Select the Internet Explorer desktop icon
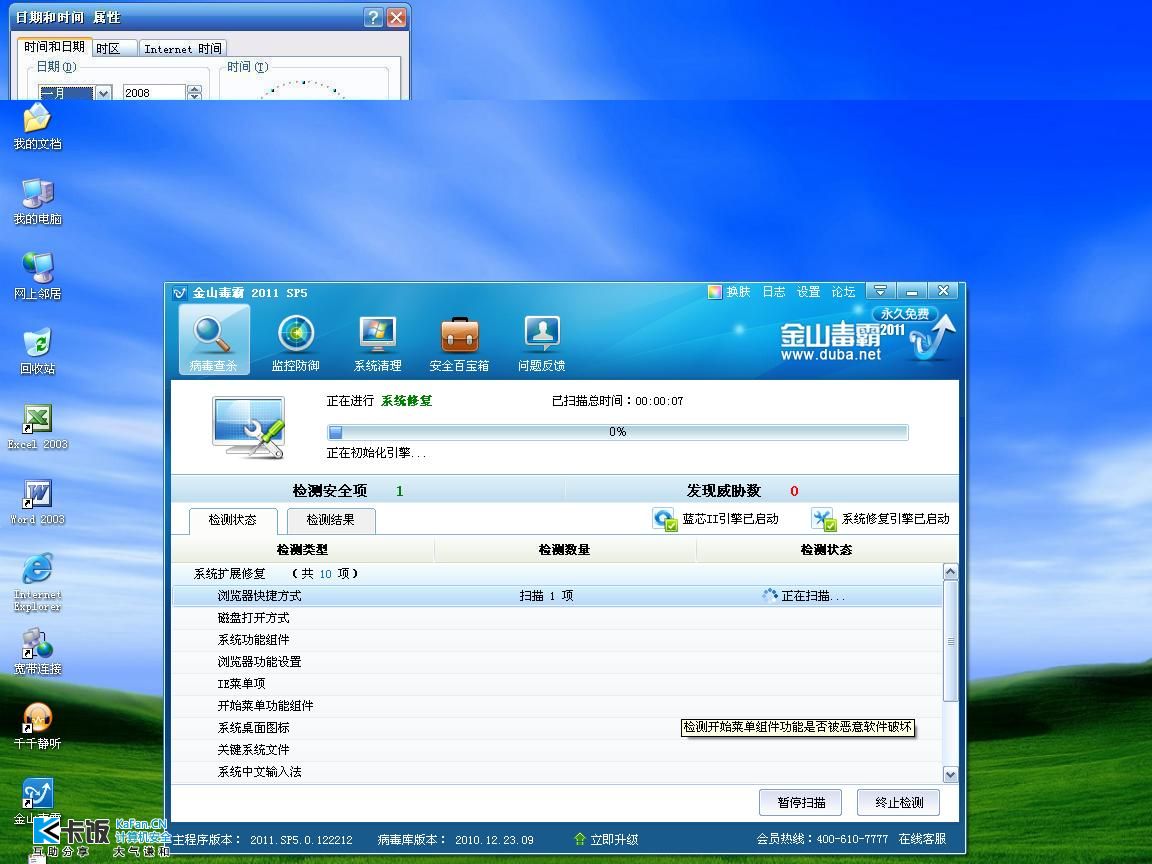Image resolution: width=1152 pixels, height=864 pixels. pos(37,583)
